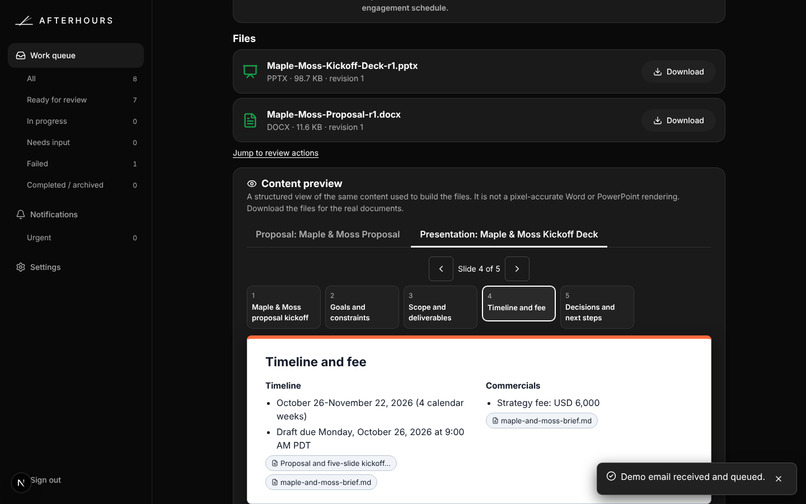Click the DOCX document file icon
The height and width of the screenshot is (504, 806).
(250, 120)
